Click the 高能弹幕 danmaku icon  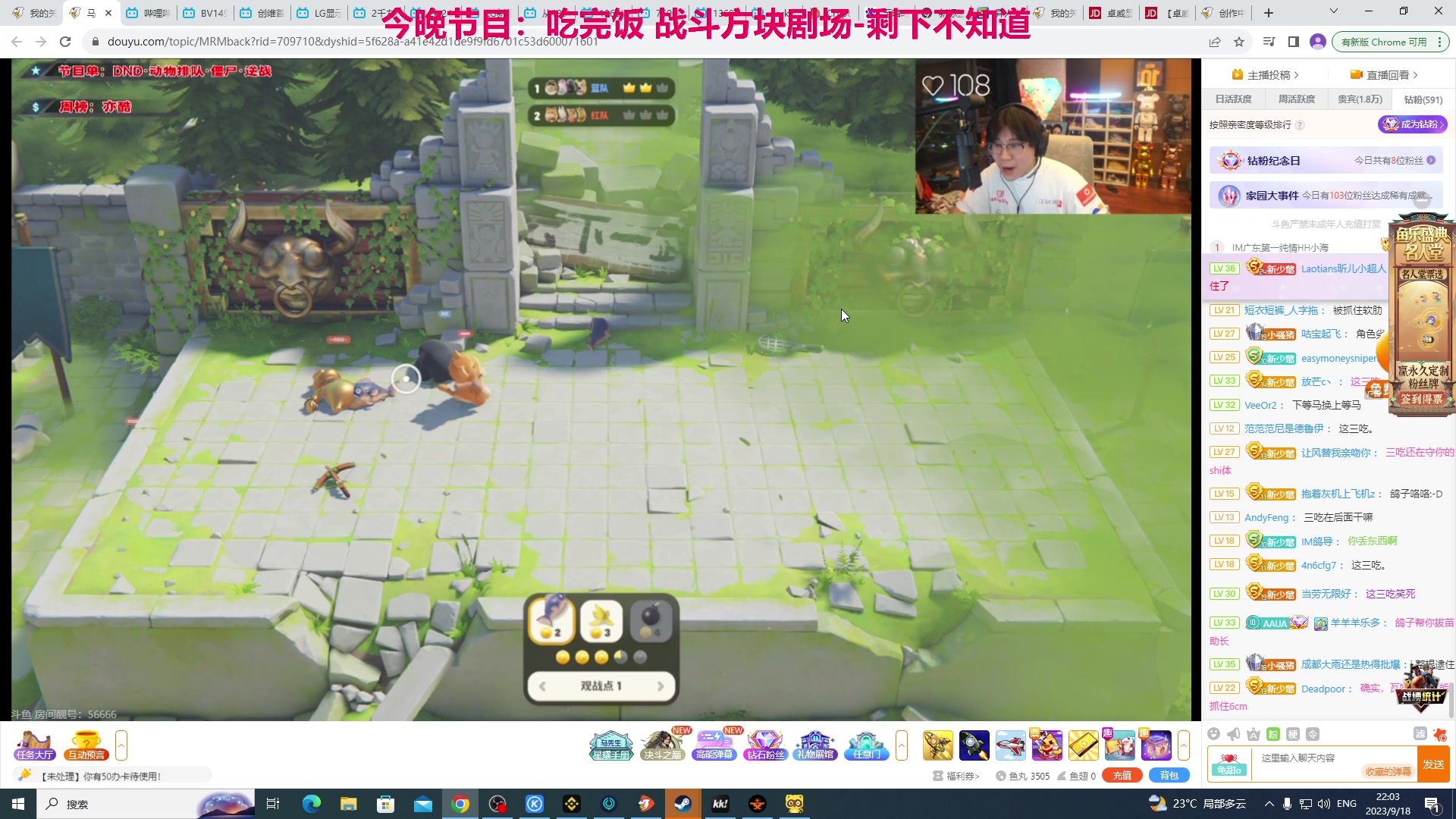714,745
